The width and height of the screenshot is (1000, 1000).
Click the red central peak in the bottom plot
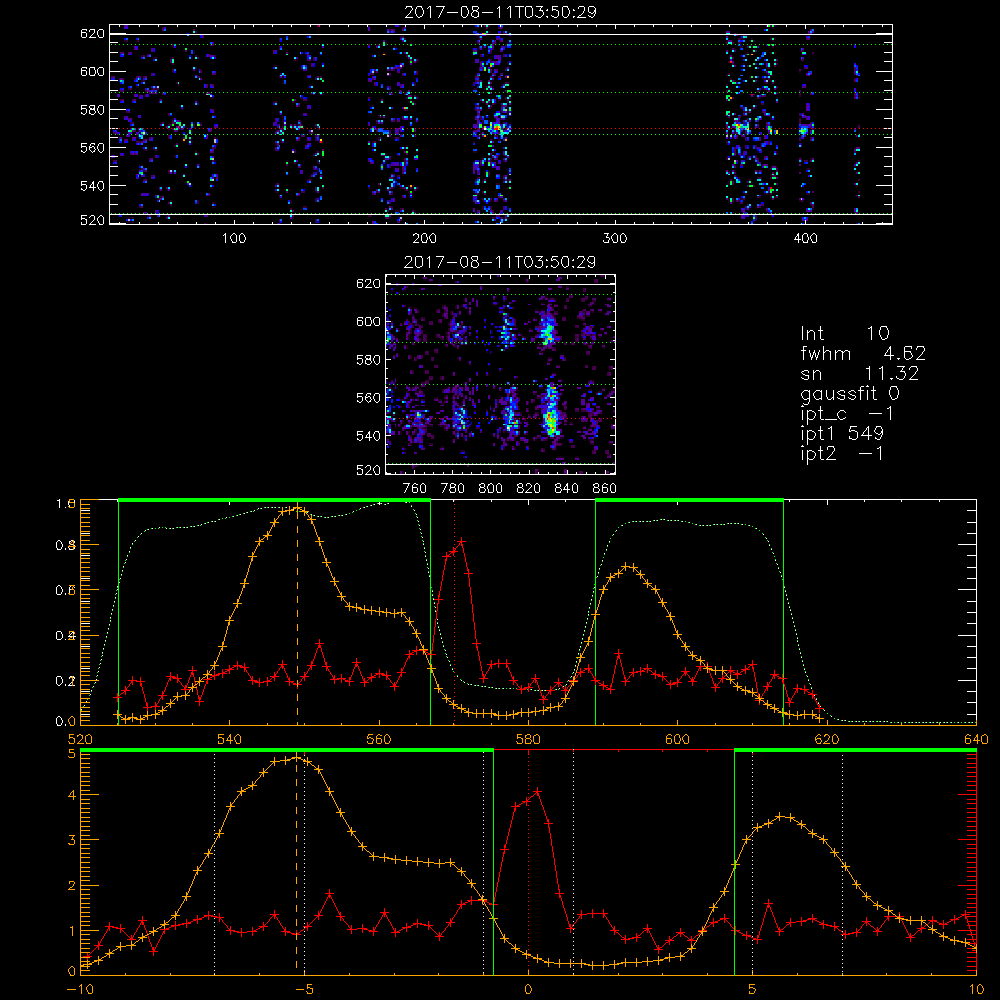537,793
